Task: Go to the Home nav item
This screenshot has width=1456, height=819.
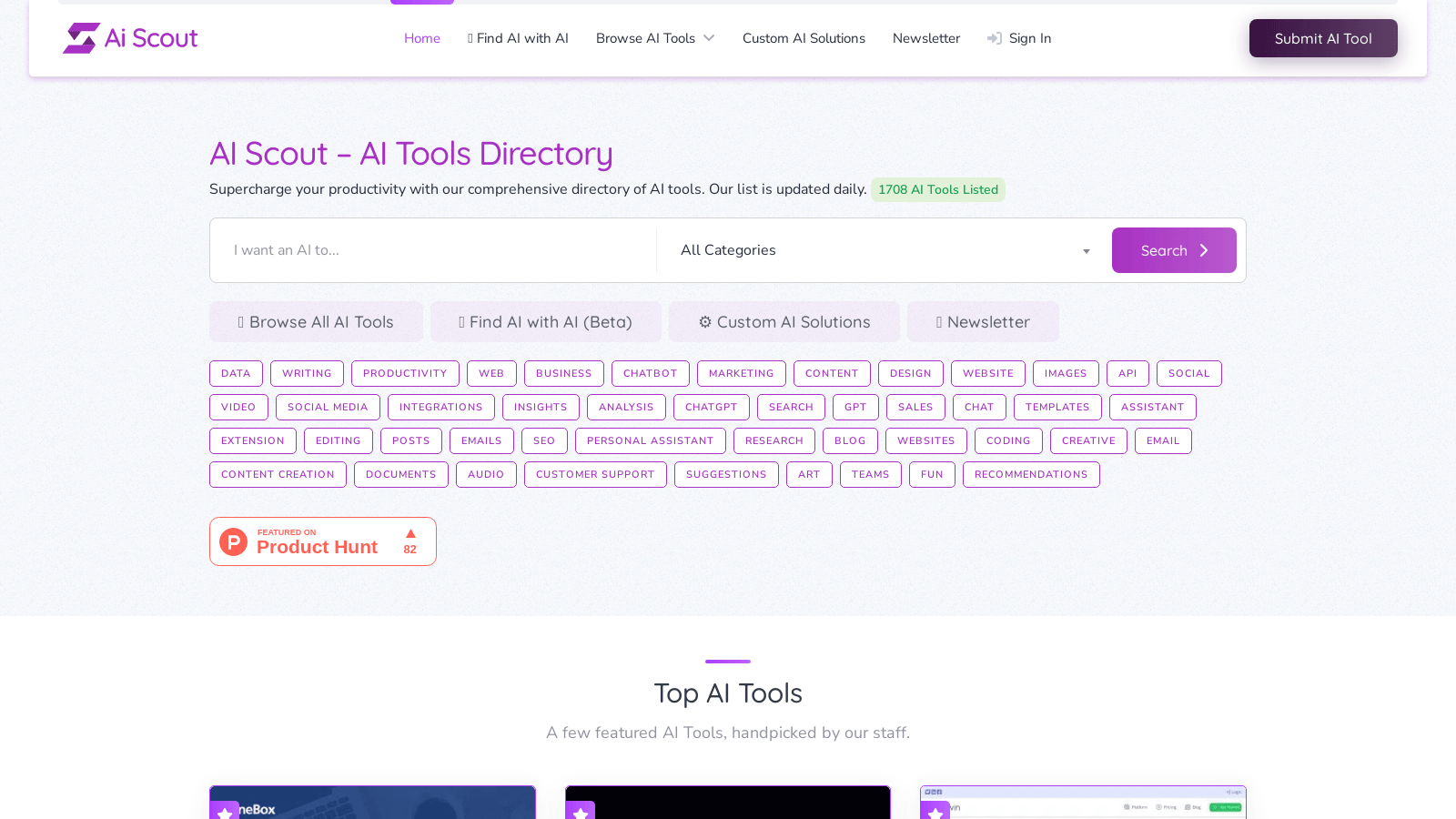Action: click(x=422, y=38)
